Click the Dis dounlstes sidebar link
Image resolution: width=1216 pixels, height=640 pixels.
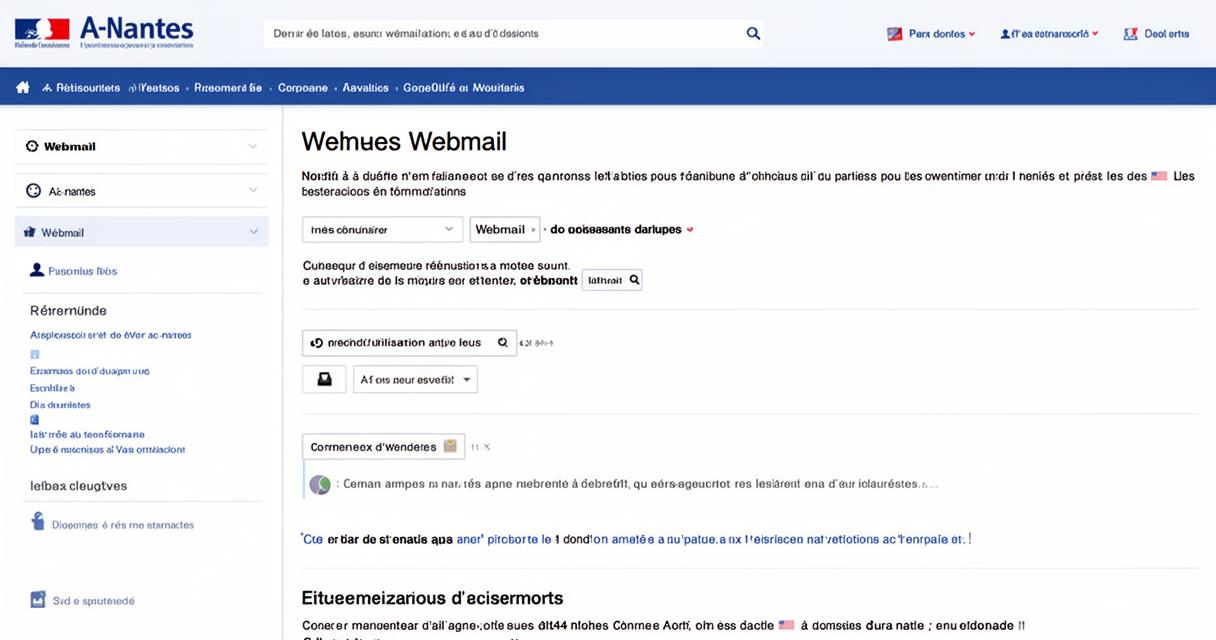pyautogui.click(x=60, y=405)
